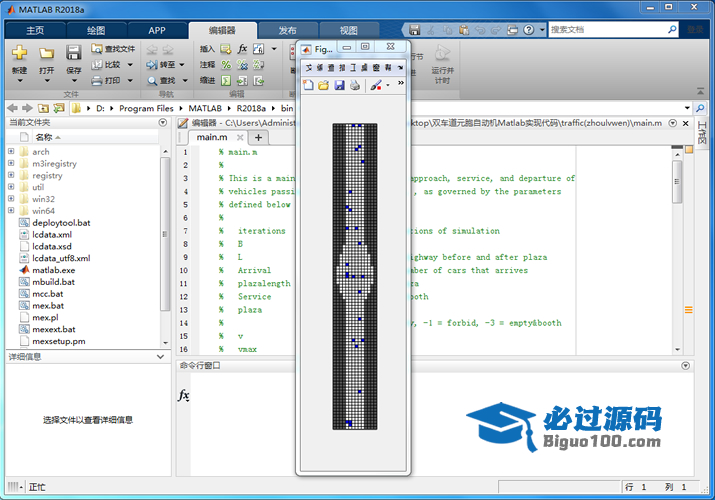Click the green % comment icon
Image resolution: width=715 pixels, height=500 pixels.
pos(226,65)
